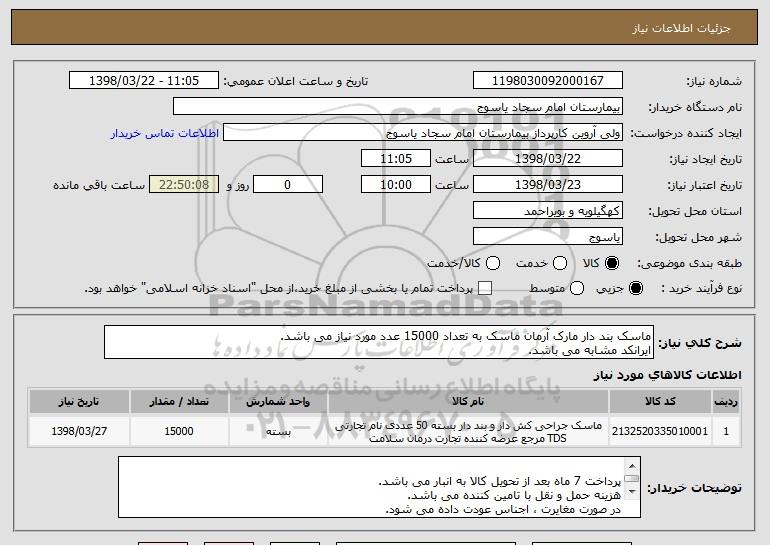Screen dimensions: 770x545
Task: Click the نام کالا column header
Action: point(468,402)
